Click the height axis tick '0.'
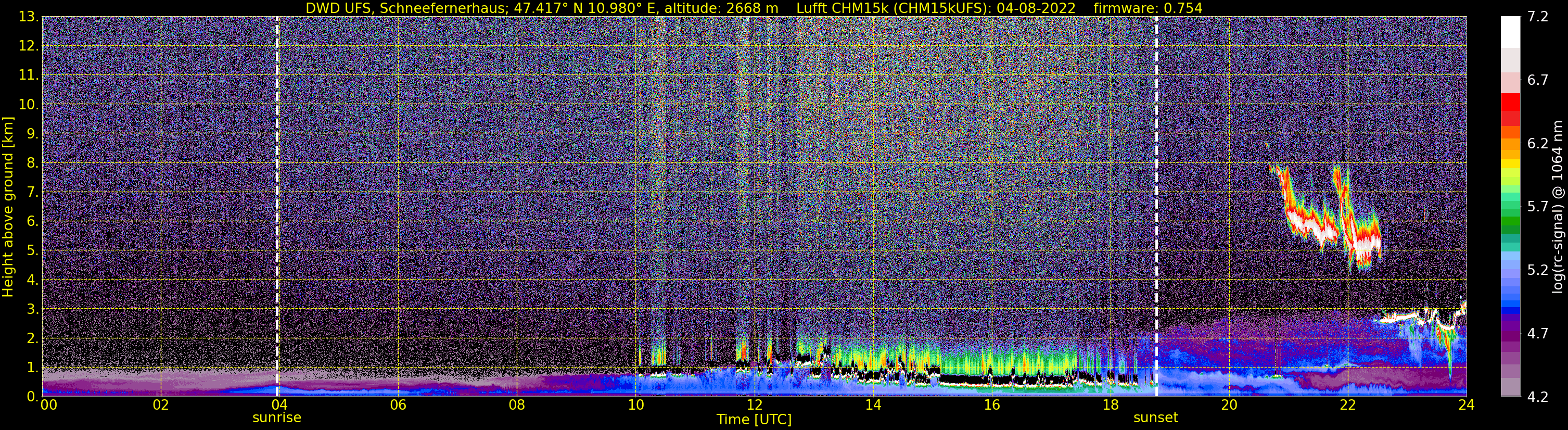The height and width of the screenshot is (430, 1568). 32,397
